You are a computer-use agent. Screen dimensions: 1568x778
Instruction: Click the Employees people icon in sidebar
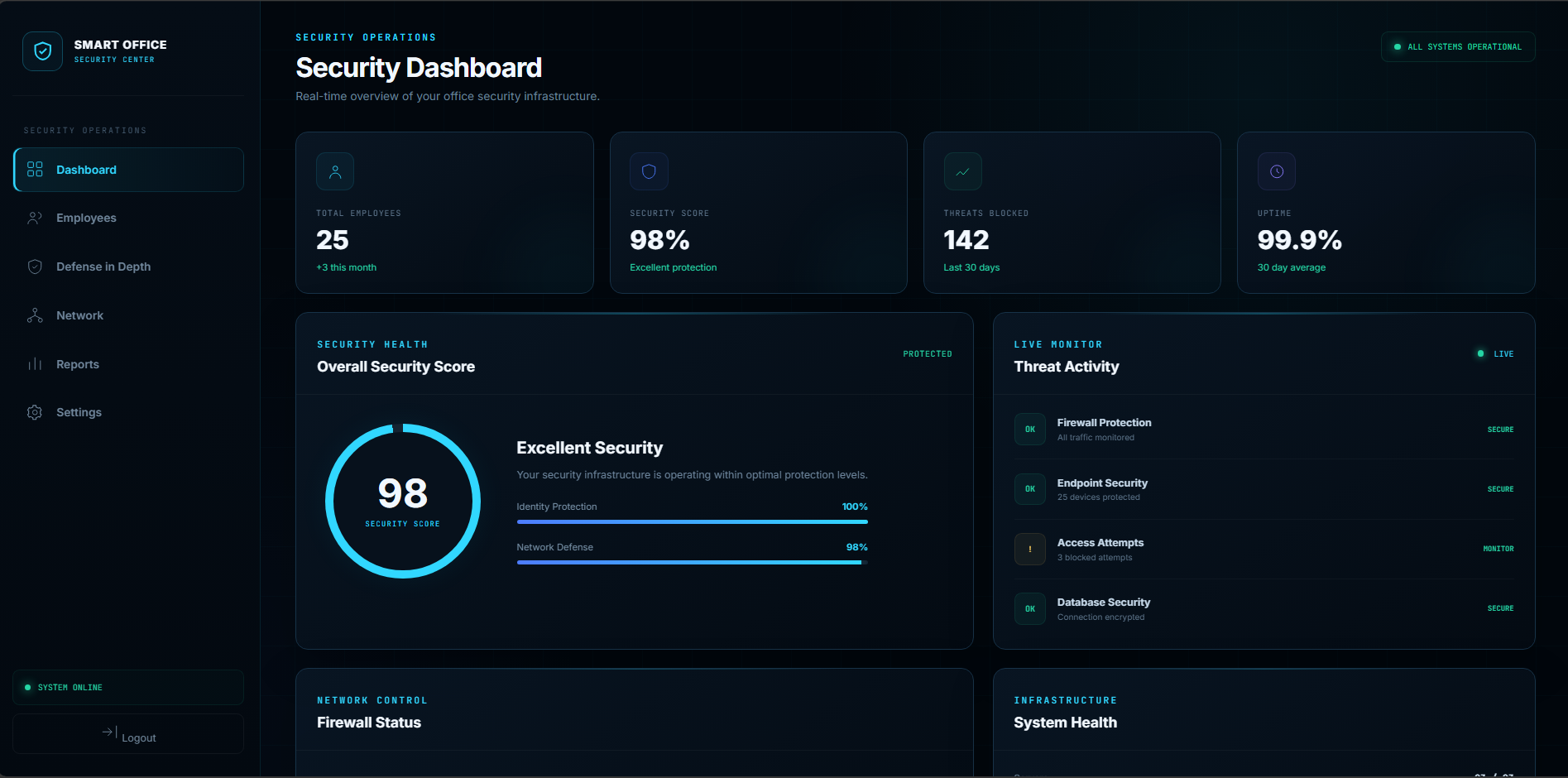pyautogui.click(x=35, y=218)
